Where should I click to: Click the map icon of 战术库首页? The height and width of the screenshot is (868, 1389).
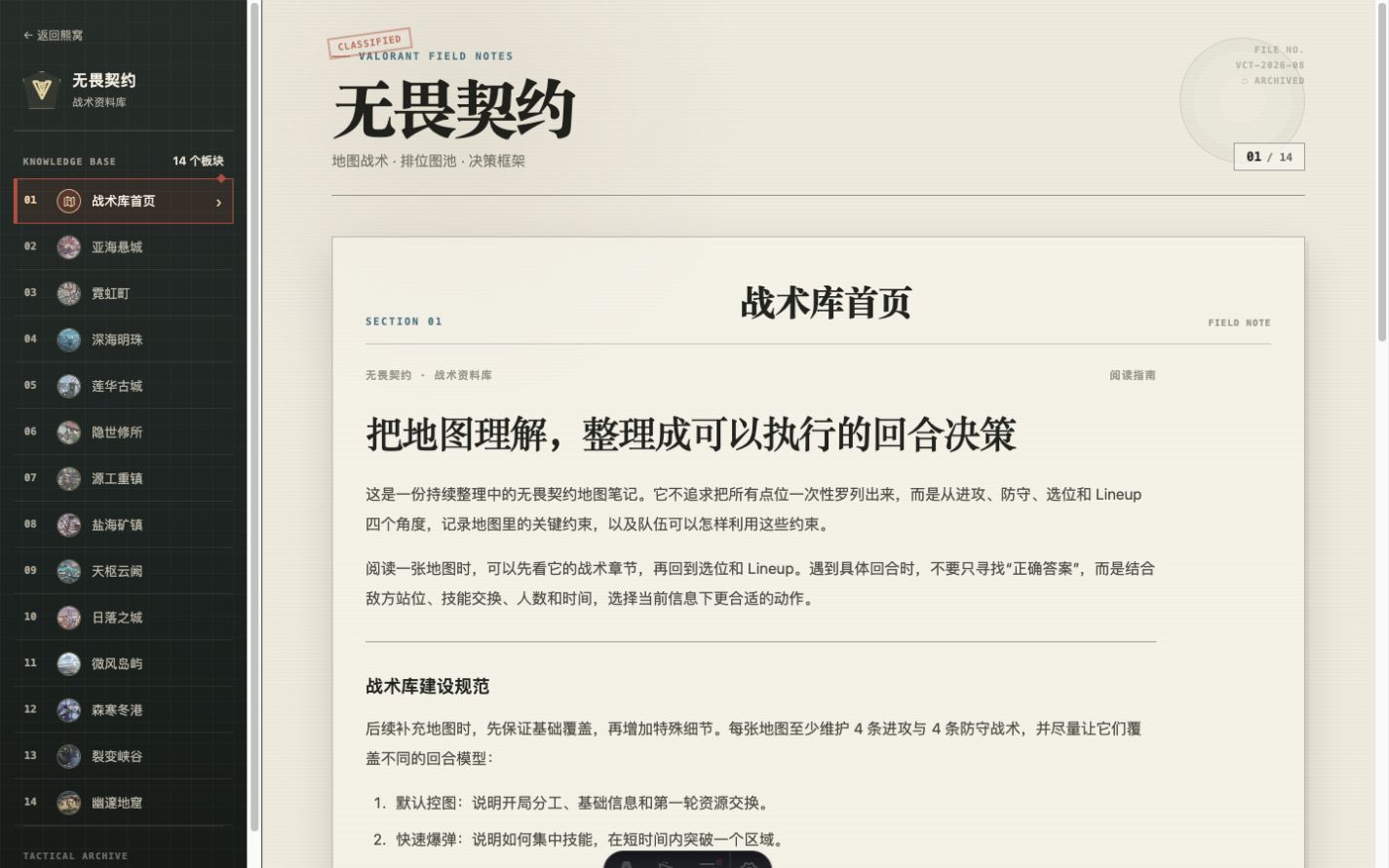pyautogui.click(x=68, y=201)
